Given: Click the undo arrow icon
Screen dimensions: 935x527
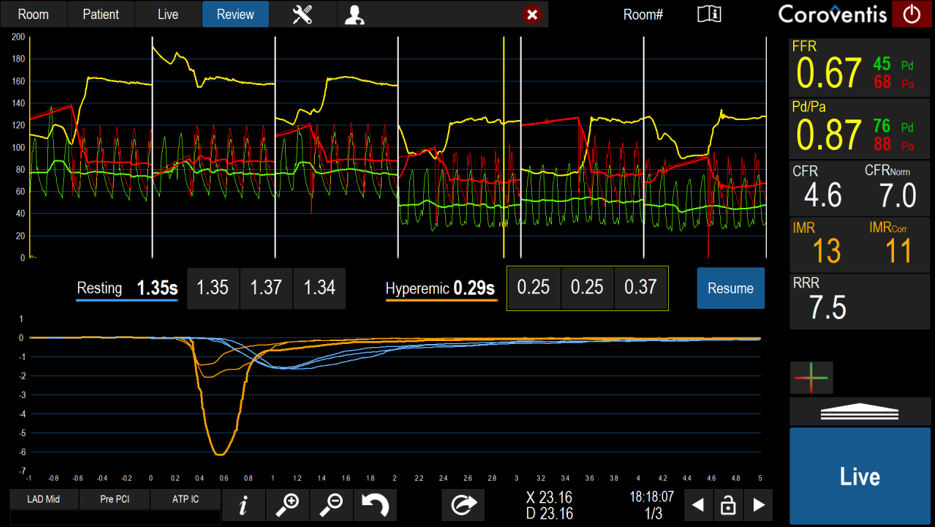Looking at the screenshot, I should pyautogui.click(x=375, y=505).
